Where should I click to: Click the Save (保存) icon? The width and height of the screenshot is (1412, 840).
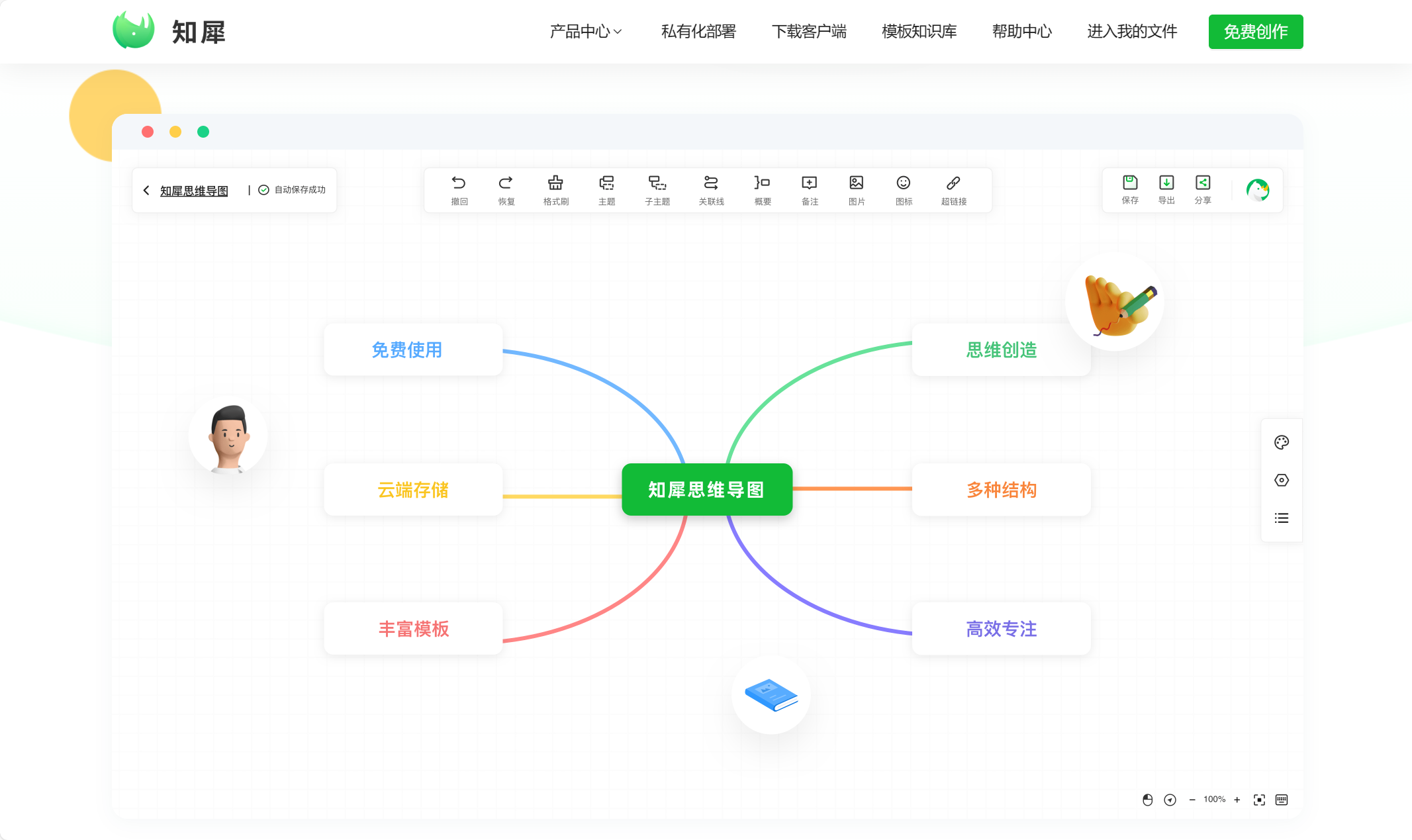[x=1130, y=182]
